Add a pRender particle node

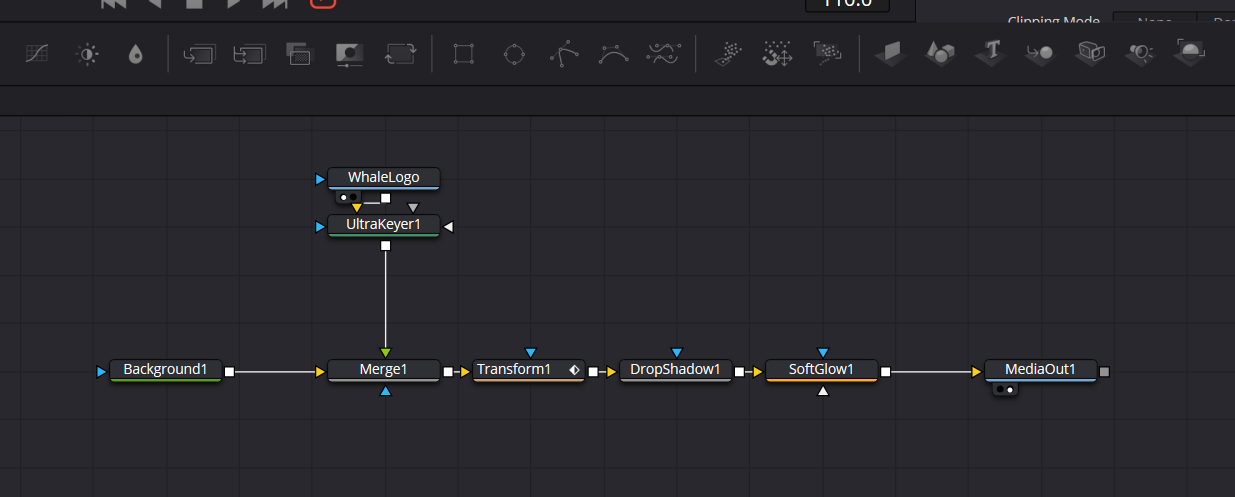(x=827, y=52)
